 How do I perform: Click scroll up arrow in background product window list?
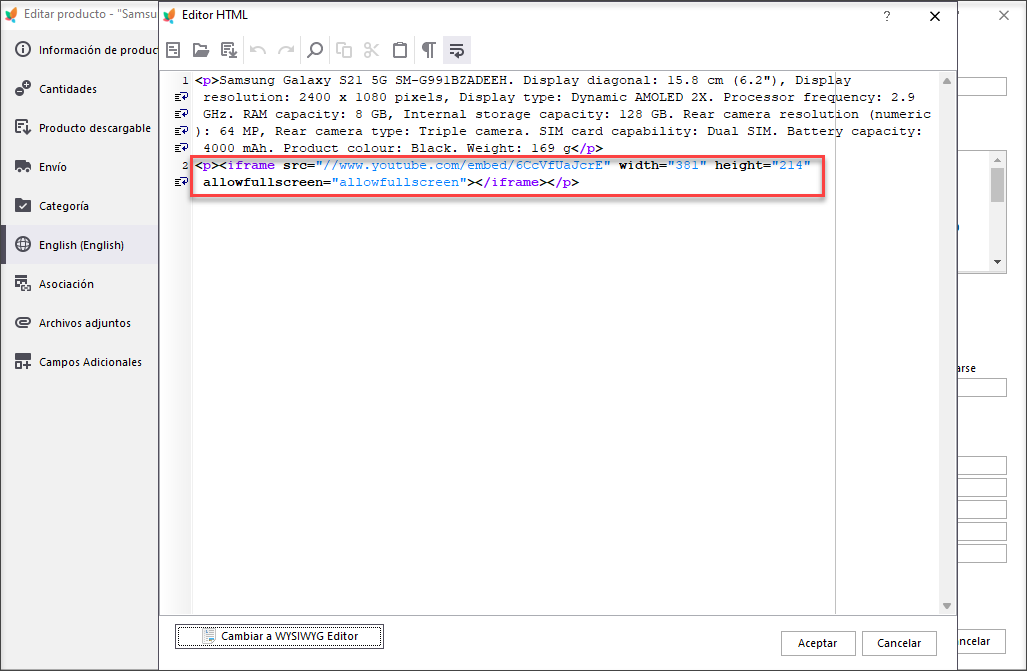click(x=998, y=160)
